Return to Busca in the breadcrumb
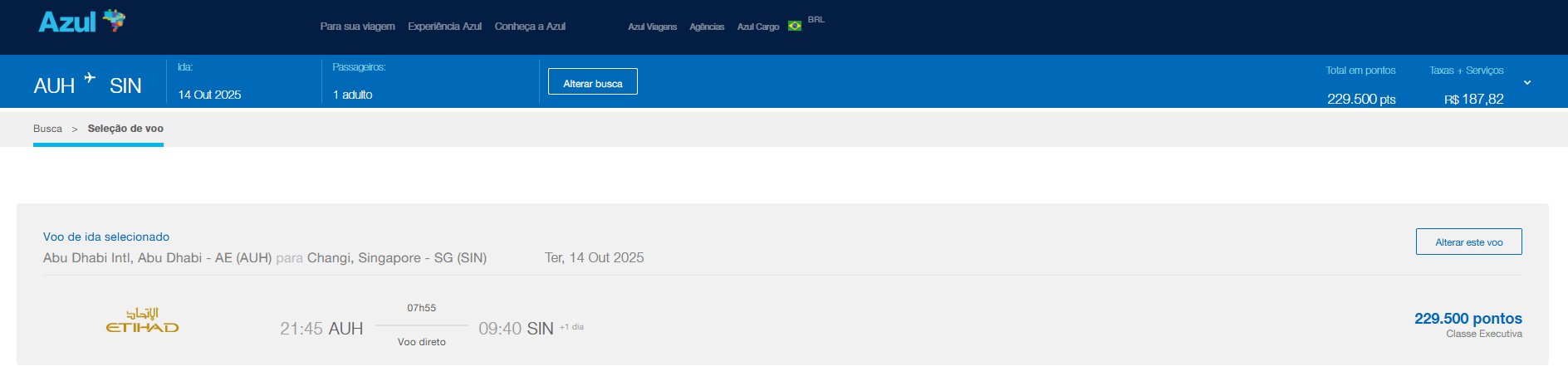The image size is (1568, 376). tap(47, 129)
